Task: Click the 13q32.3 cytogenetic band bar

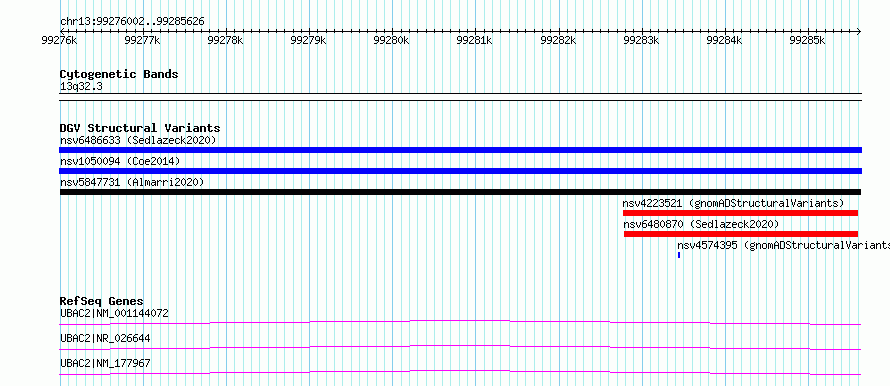Action: 460,97
